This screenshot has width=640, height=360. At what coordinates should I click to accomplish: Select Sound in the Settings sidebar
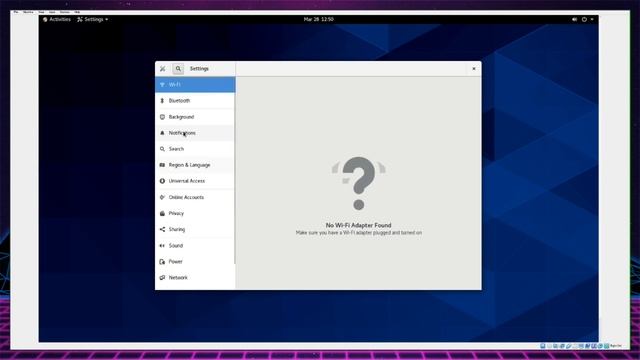195,245
